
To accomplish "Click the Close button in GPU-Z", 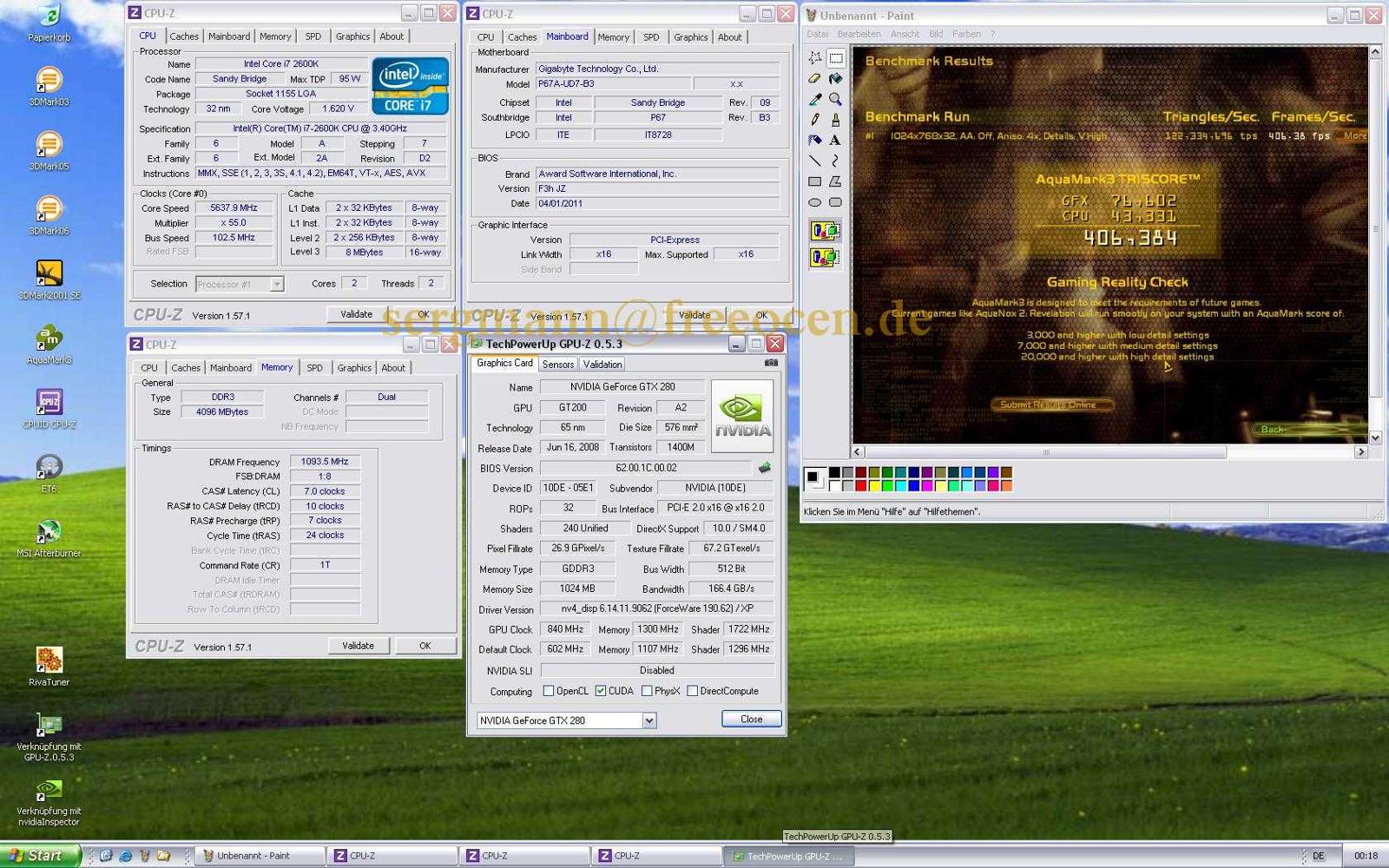I will pos(752,719).
